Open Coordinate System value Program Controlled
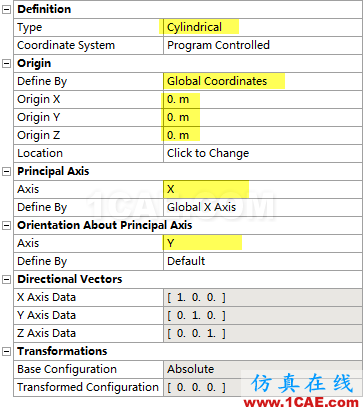This screenshot has height=410, width=363. coord(263,45)
